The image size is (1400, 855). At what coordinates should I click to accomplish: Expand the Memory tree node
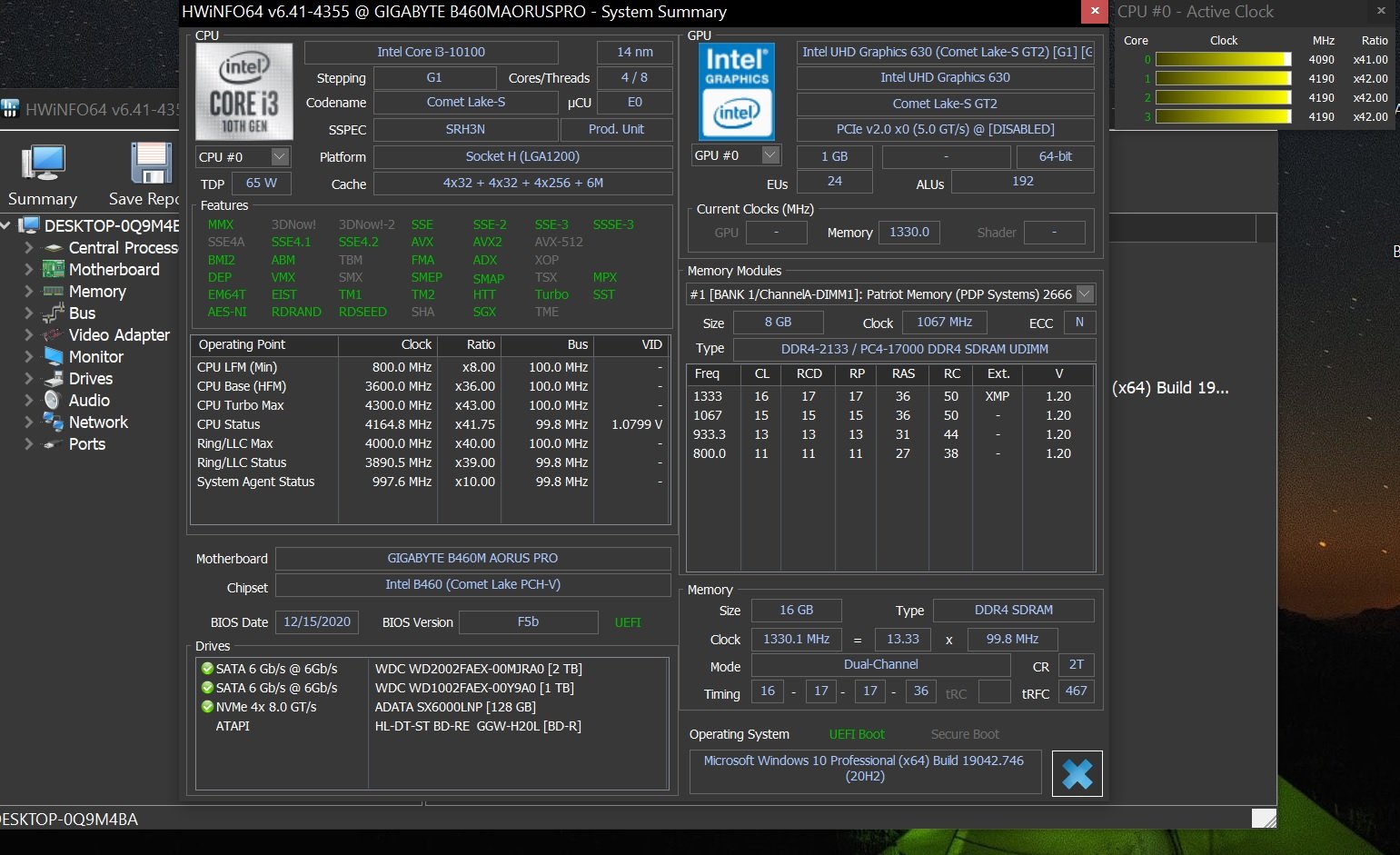(28, 292)
